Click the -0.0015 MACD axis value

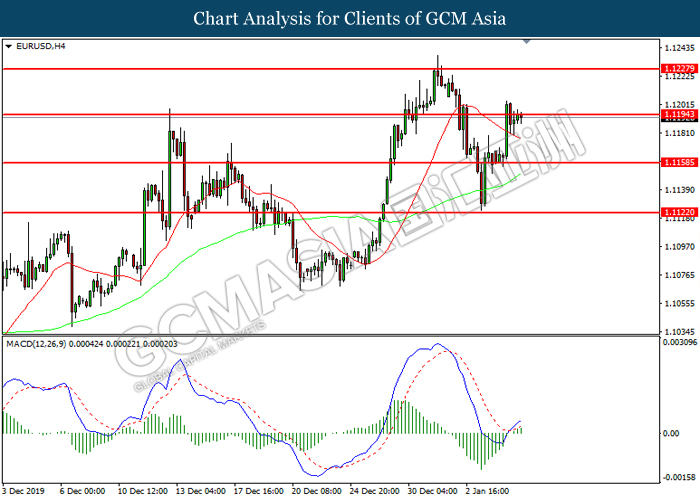[679, 477]
